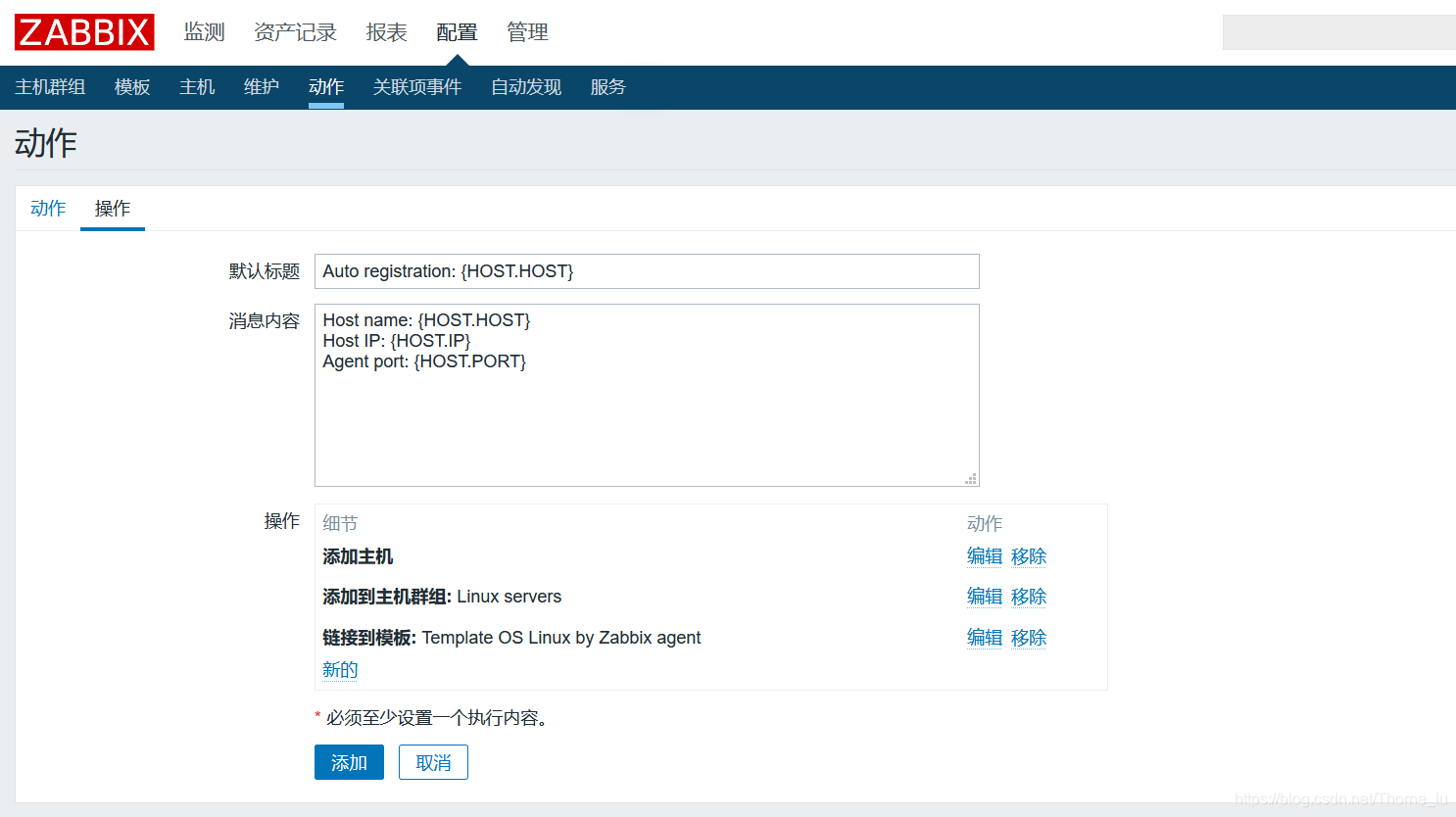
Task: Go to 关联项事件 submenu
Action: tap(417, 87)
